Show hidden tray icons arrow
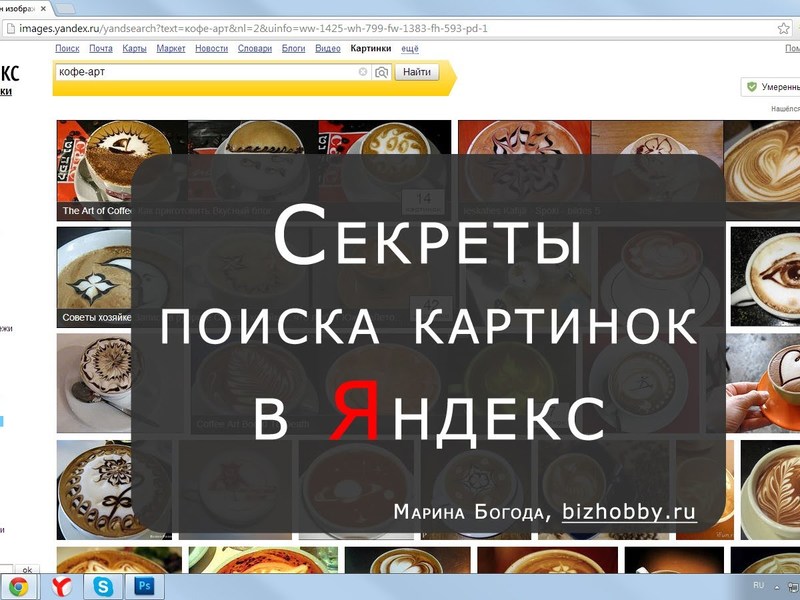 point(777,587)
